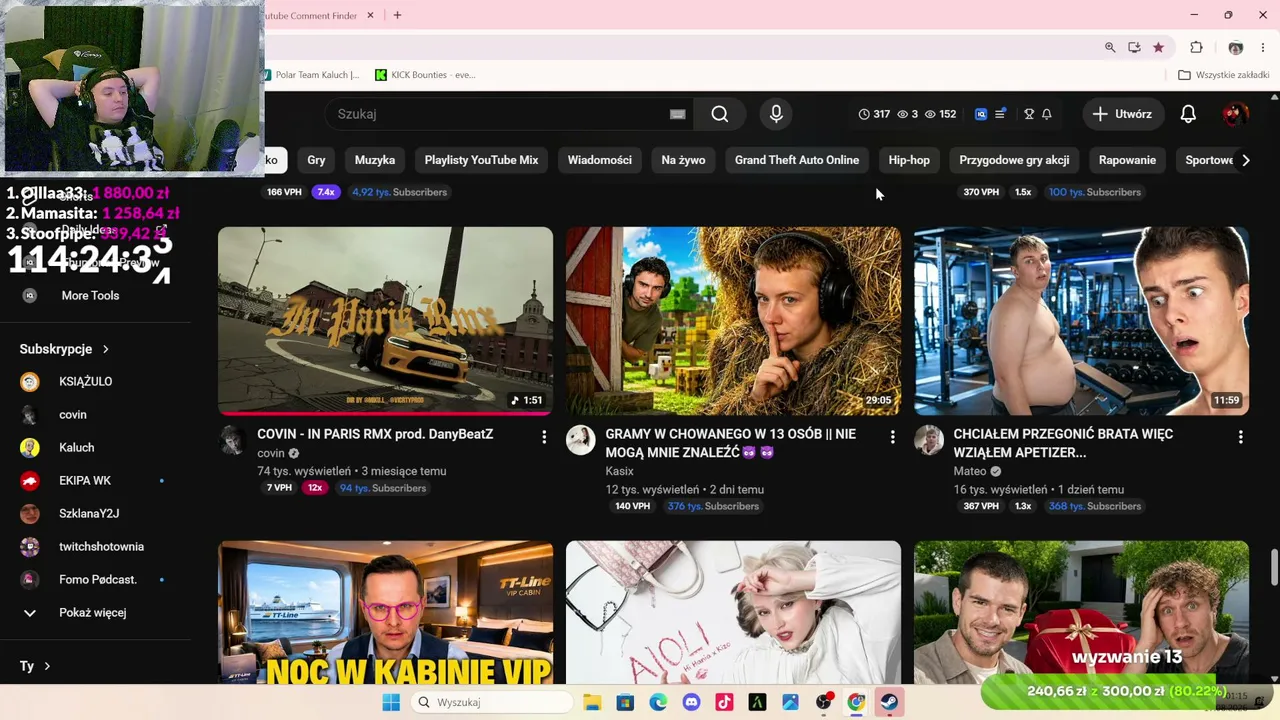
Task: Open the Chrome profile avatar
Action: click(x=1235, y=47)
